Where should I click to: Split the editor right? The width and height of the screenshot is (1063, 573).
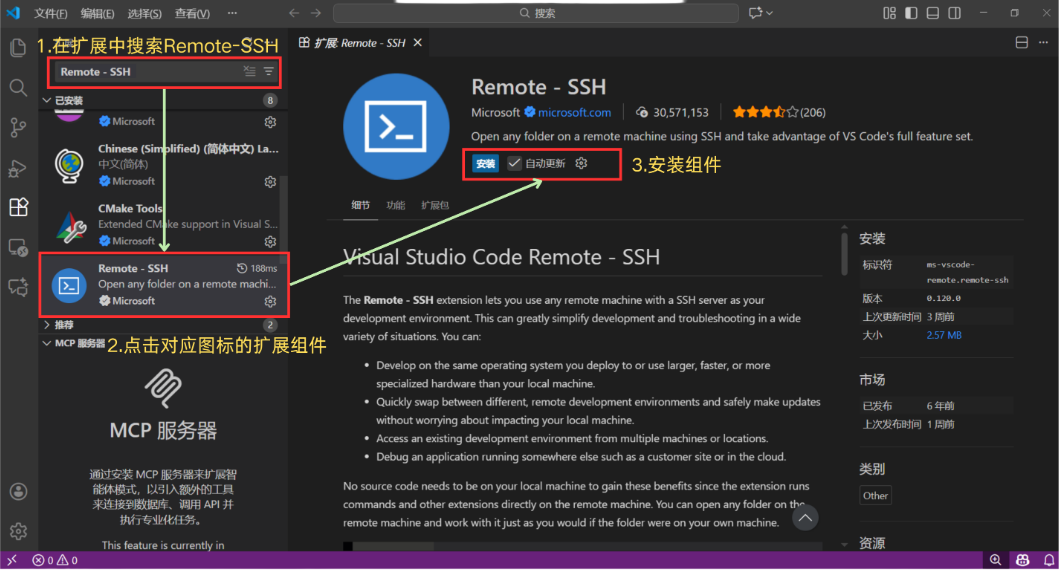1022,43
